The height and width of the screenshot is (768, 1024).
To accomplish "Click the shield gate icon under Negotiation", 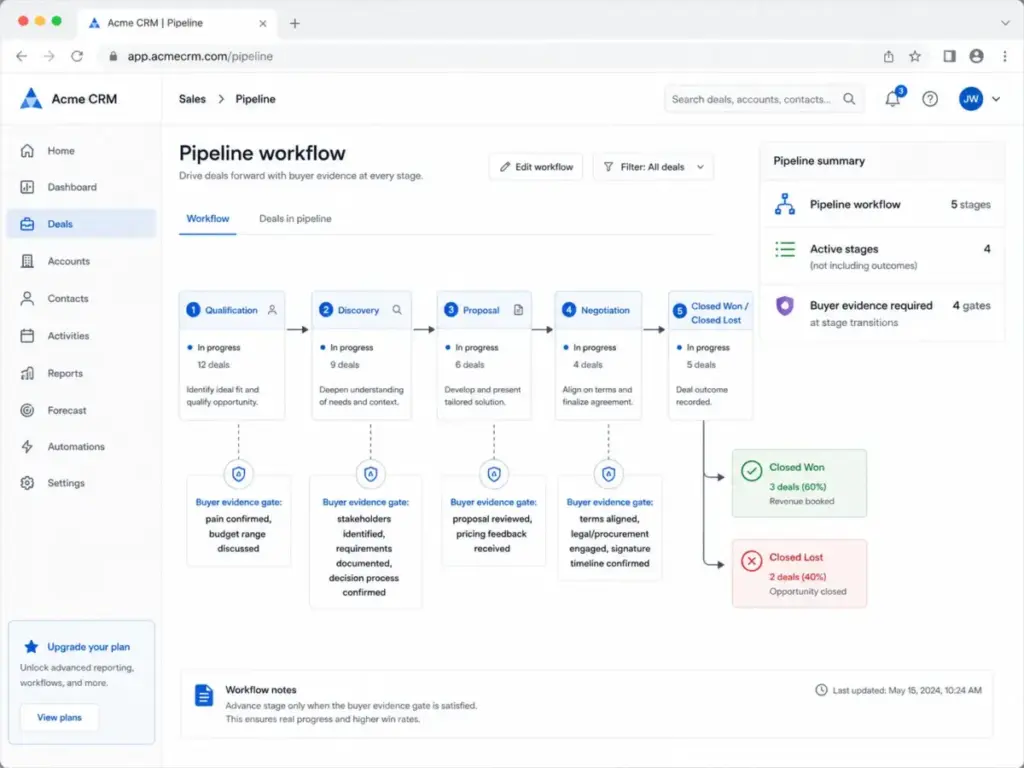I will tap(609, 474).
